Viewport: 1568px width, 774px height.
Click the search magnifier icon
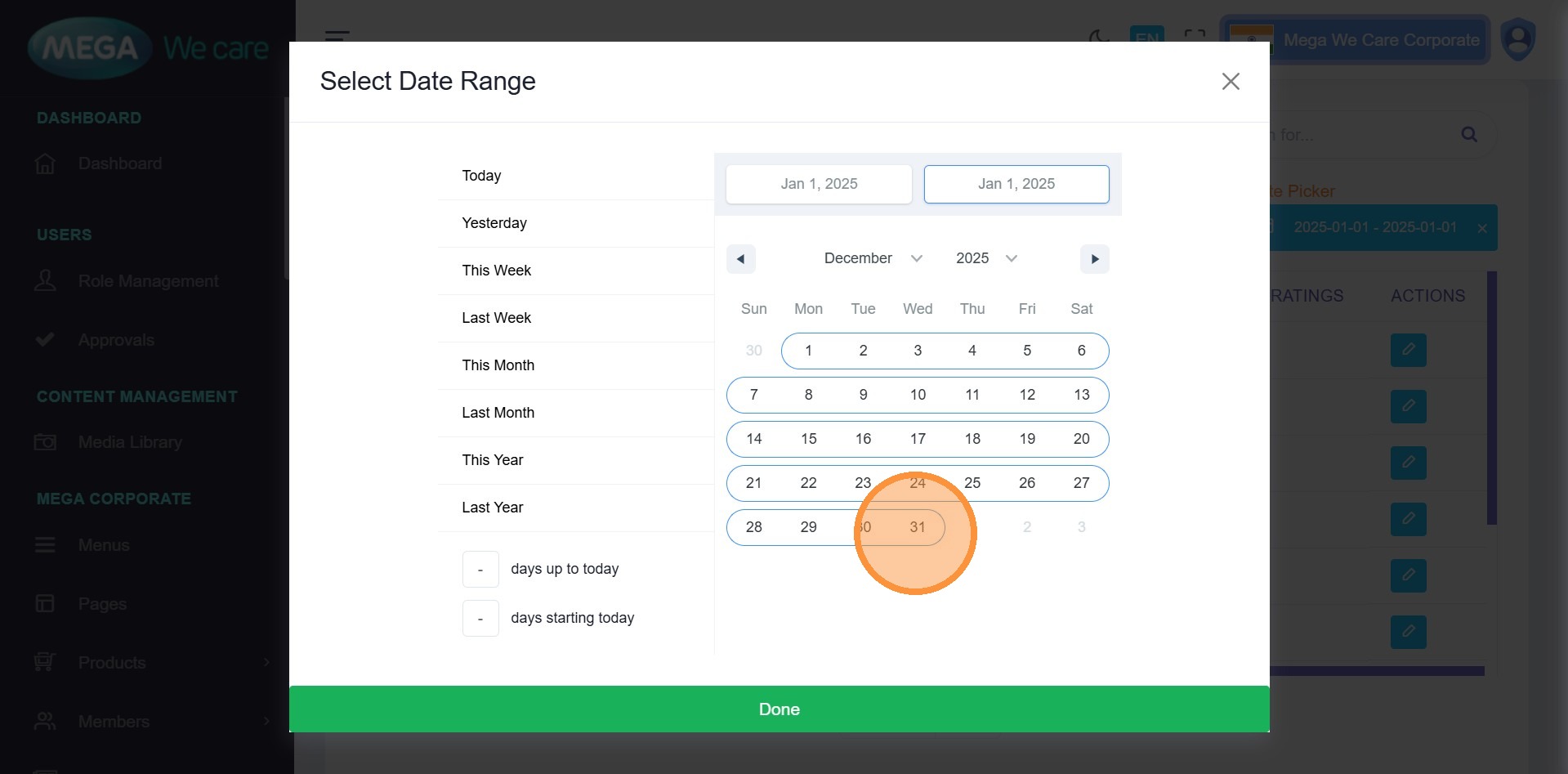tap(1468, 135)
